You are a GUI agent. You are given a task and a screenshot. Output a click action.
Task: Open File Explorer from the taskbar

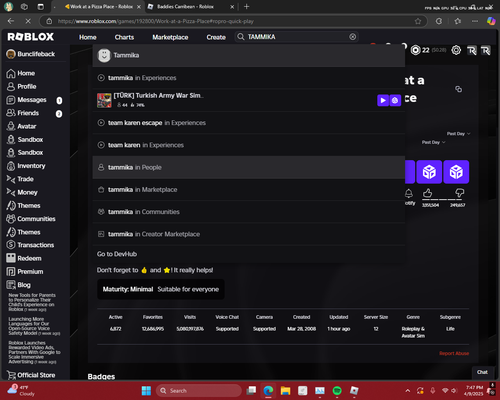[x=285, y=391]
